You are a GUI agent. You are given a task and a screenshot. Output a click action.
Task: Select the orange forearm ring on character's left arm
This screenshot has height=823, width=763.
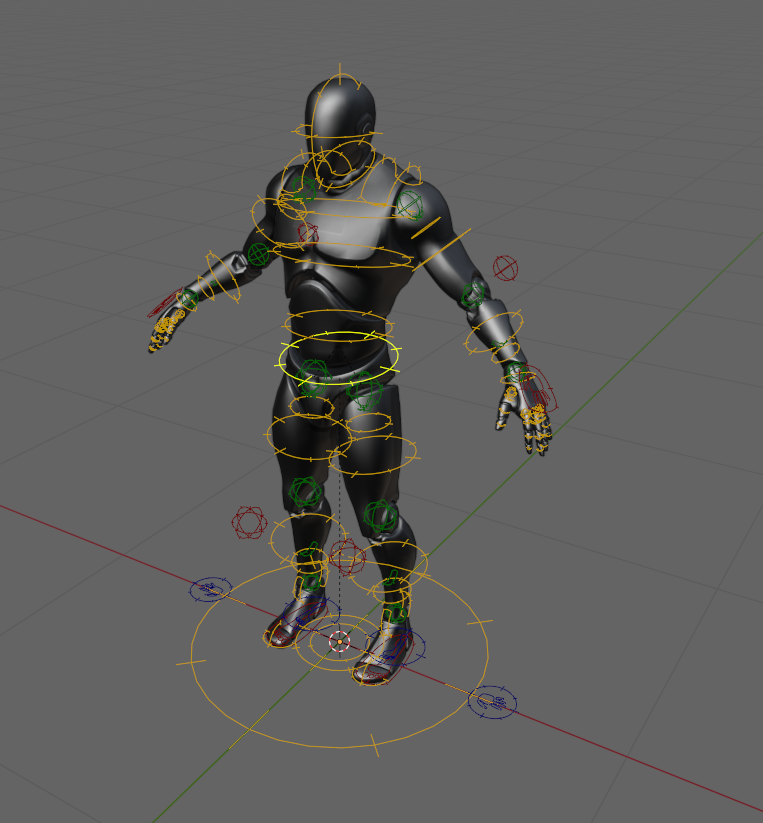pos(494,330)
